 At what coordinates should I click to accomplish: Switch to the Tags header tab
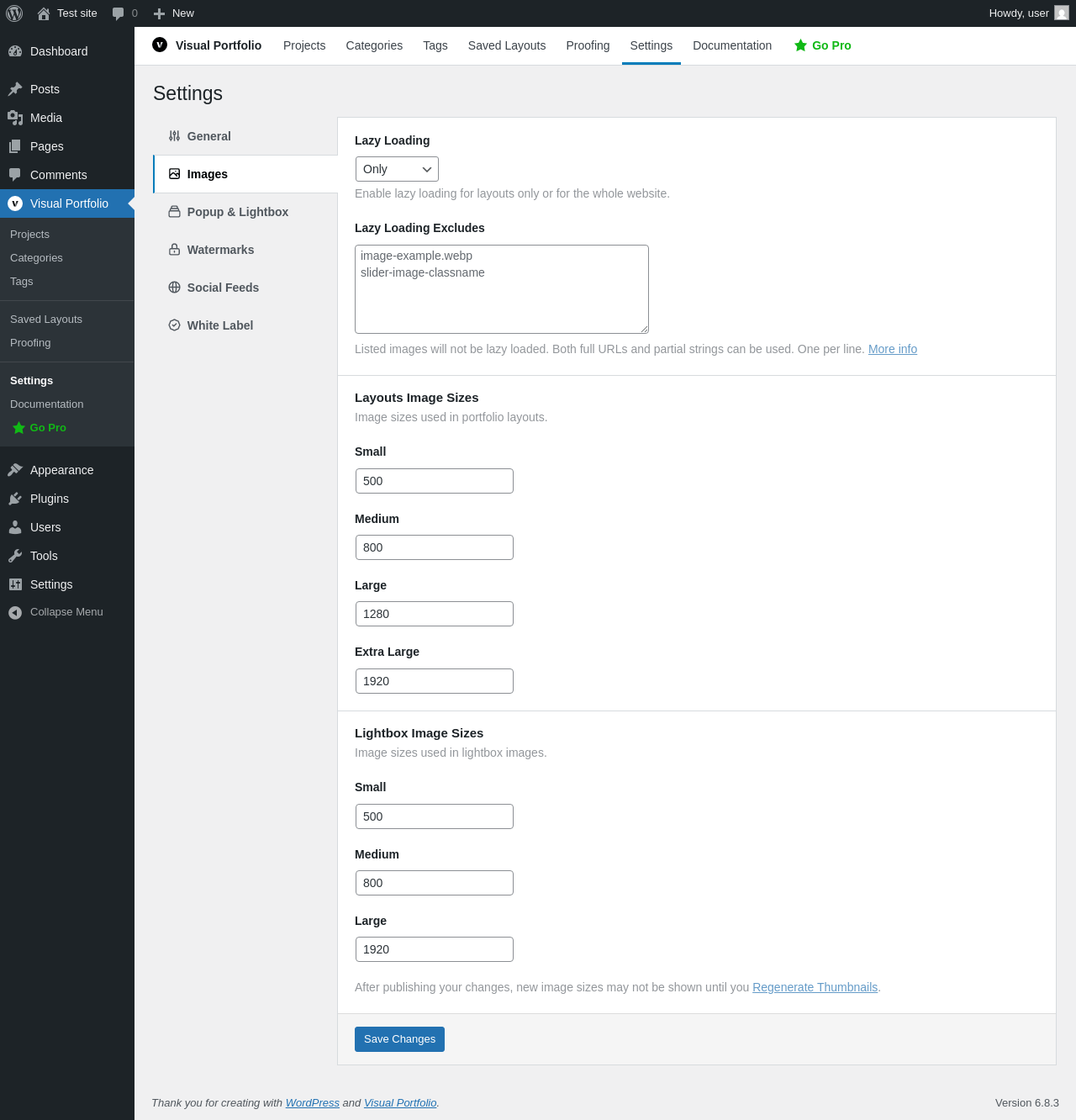point(435,45)
